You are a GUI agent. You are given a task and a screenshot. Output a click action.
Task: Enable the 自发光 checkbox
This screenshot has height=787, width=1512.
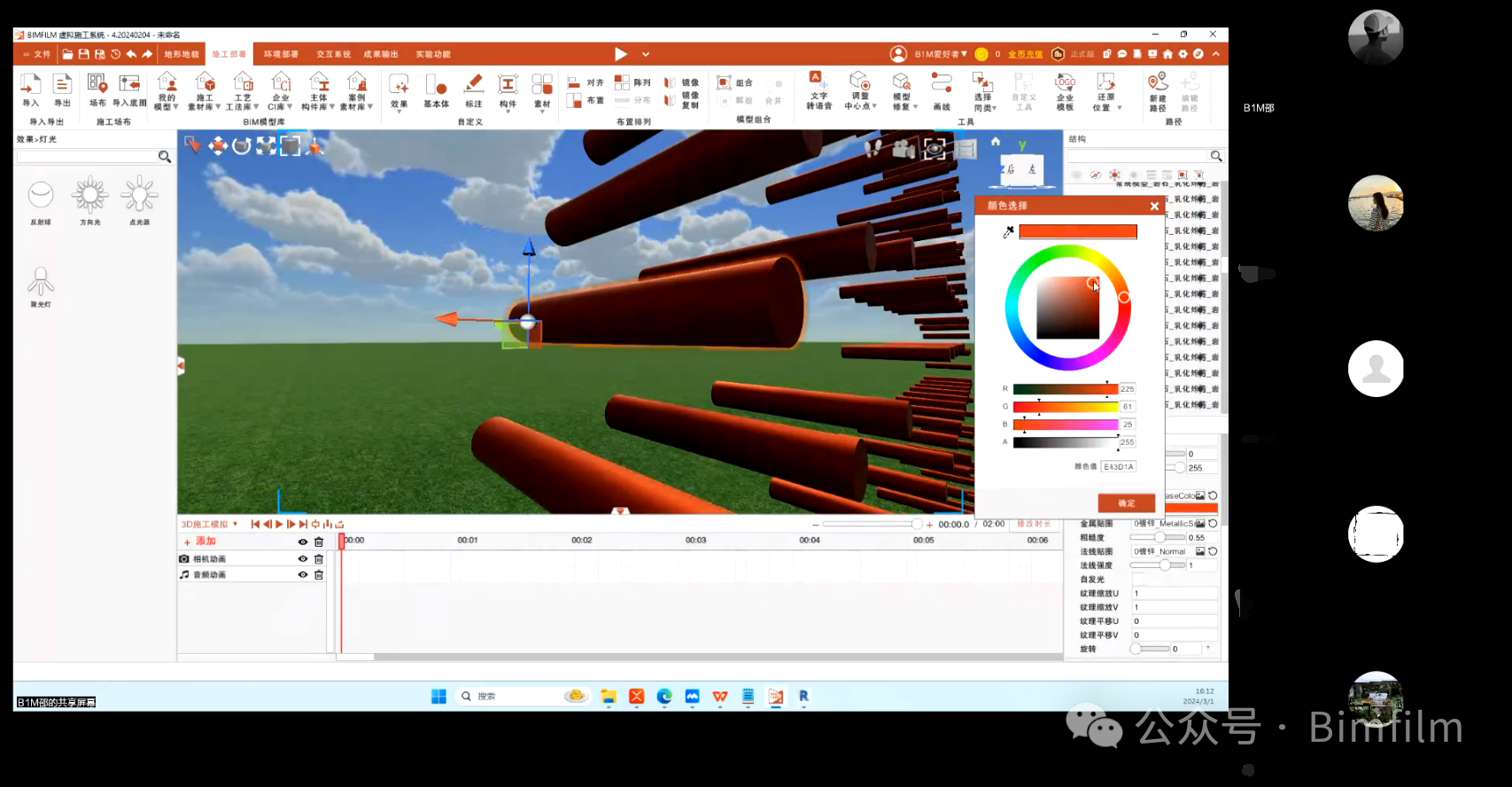(1138, 580)
